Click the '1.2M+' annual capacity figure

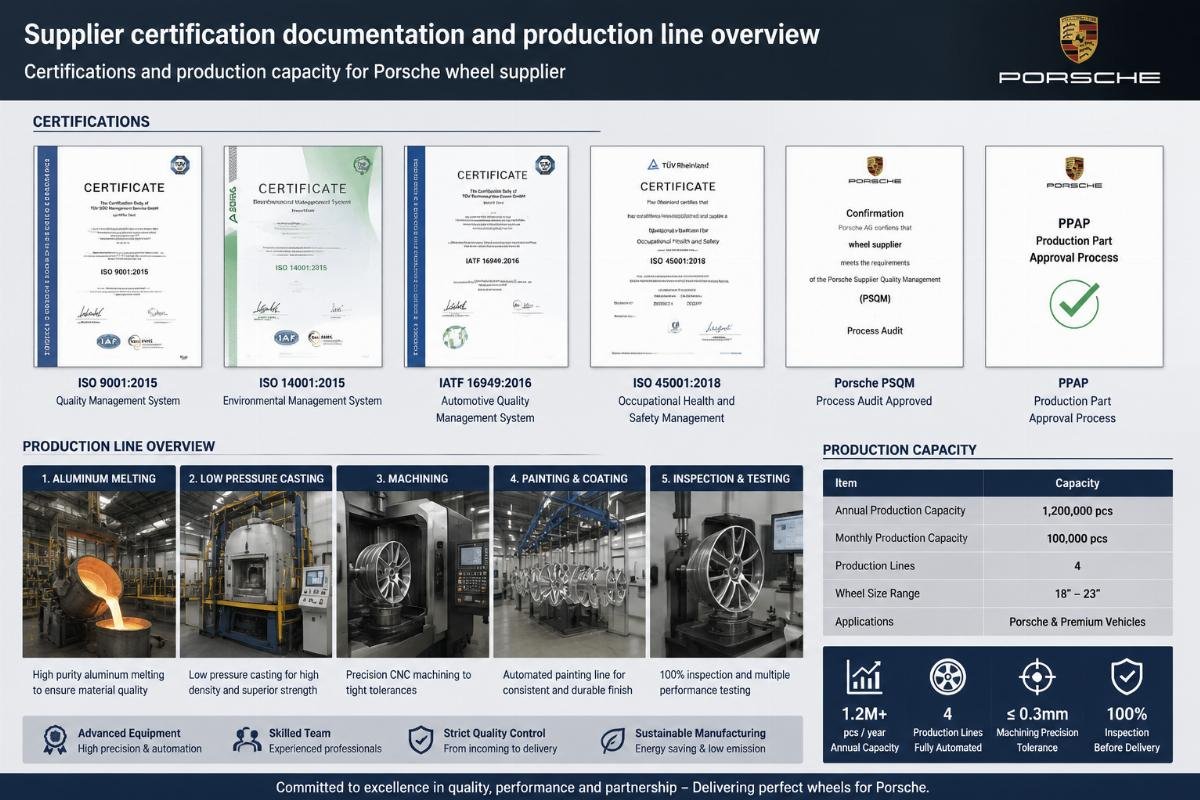pos(864,715)
